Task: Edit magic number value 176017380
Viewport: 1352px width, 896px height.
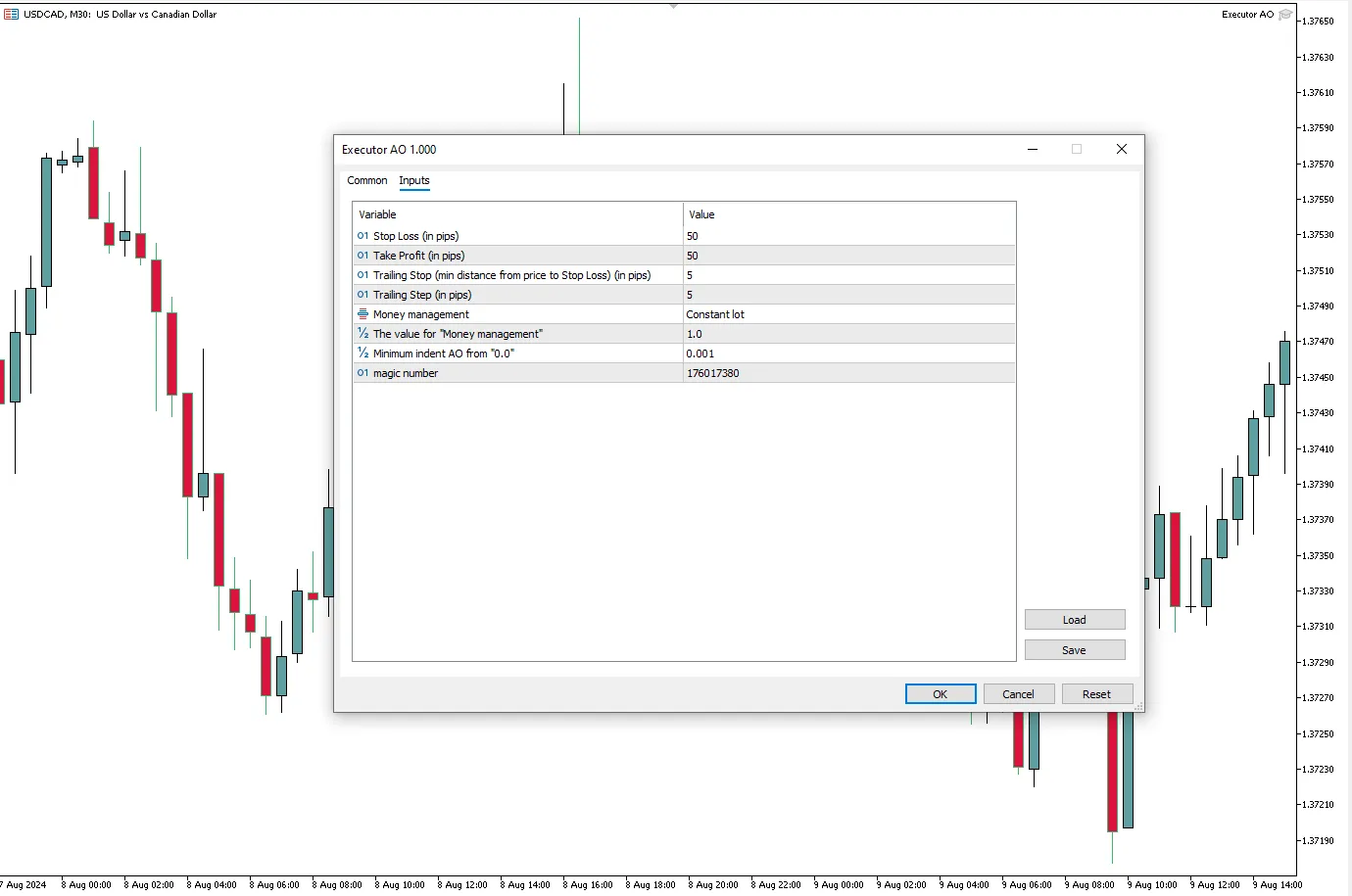Action: [849, 373]
